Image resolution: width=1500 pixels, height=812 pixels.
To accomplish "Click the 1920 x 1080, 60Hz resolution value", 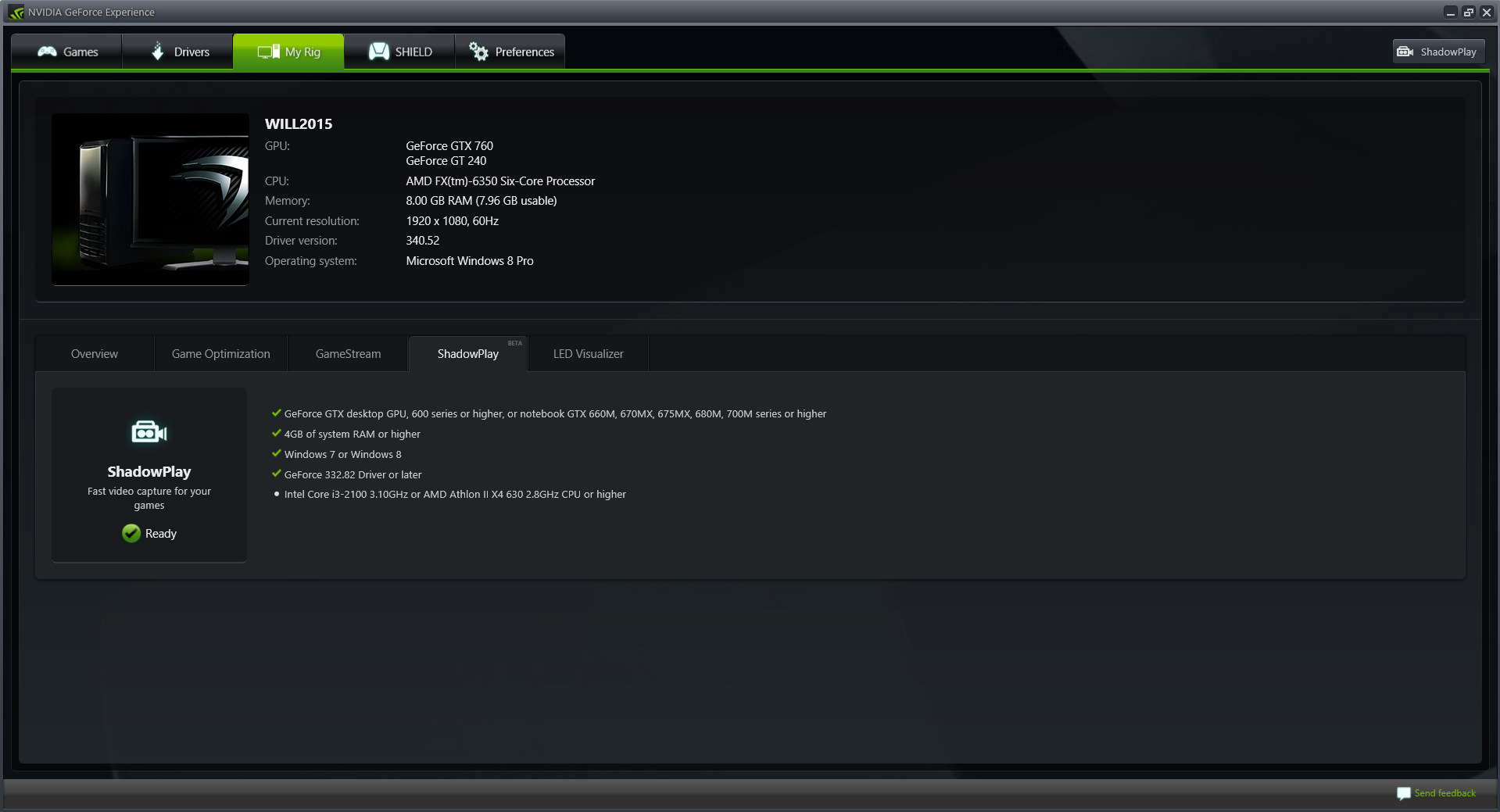I will pos(453,221).
